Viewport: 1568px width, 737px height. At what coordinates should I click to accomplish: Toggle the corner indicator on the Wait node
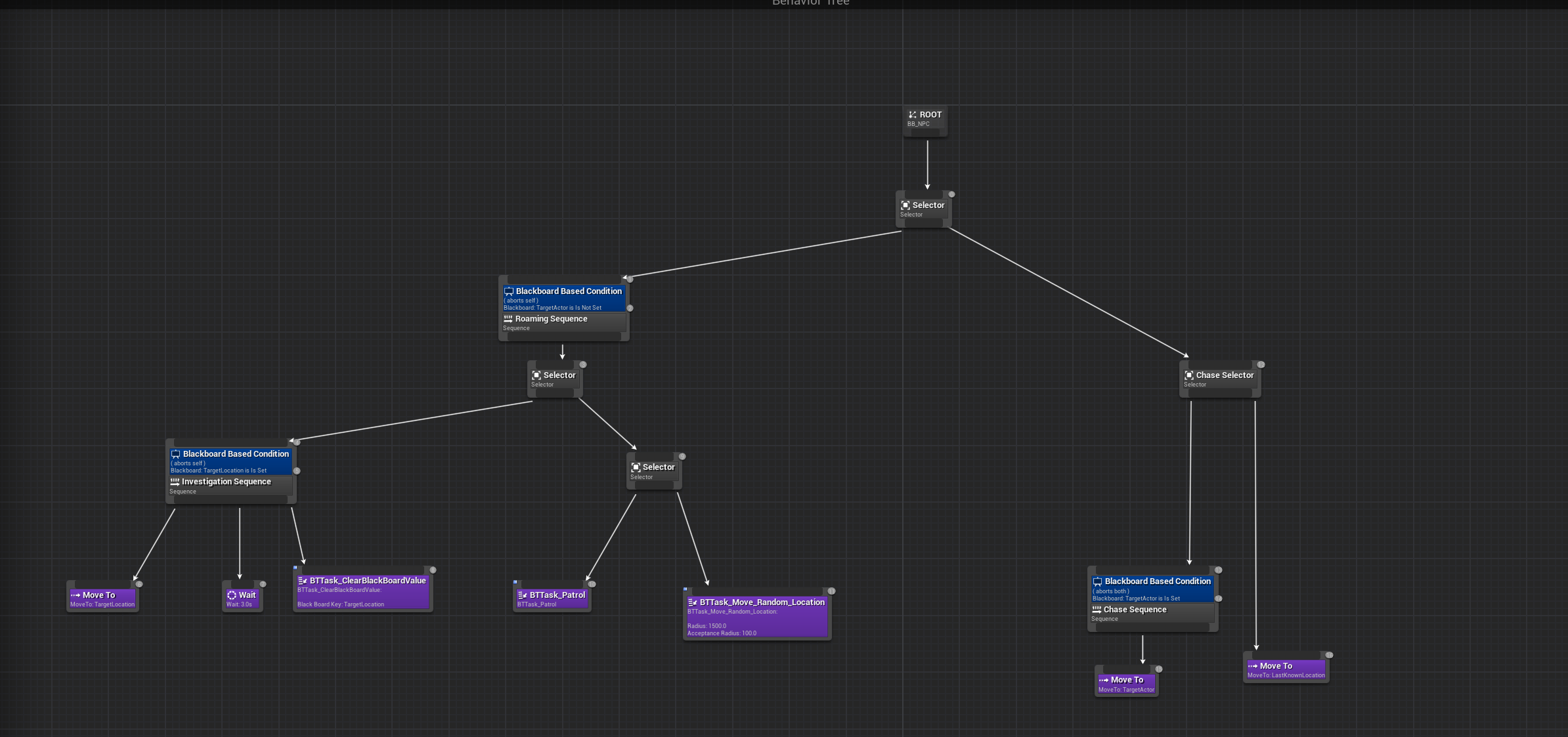[262, 584]
